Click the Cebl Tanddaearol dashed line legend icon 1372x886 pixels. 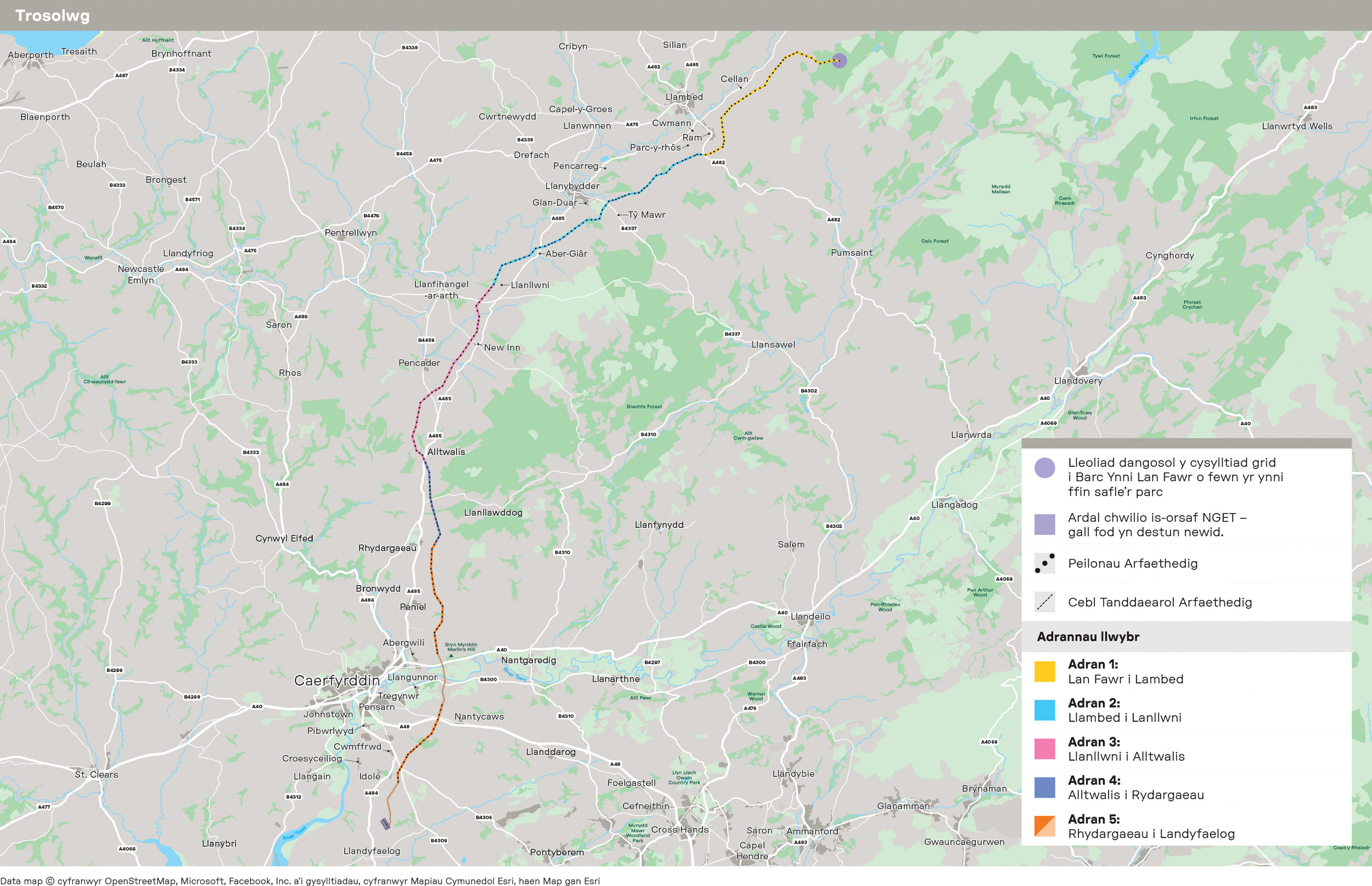click(x=1044, y=602)
